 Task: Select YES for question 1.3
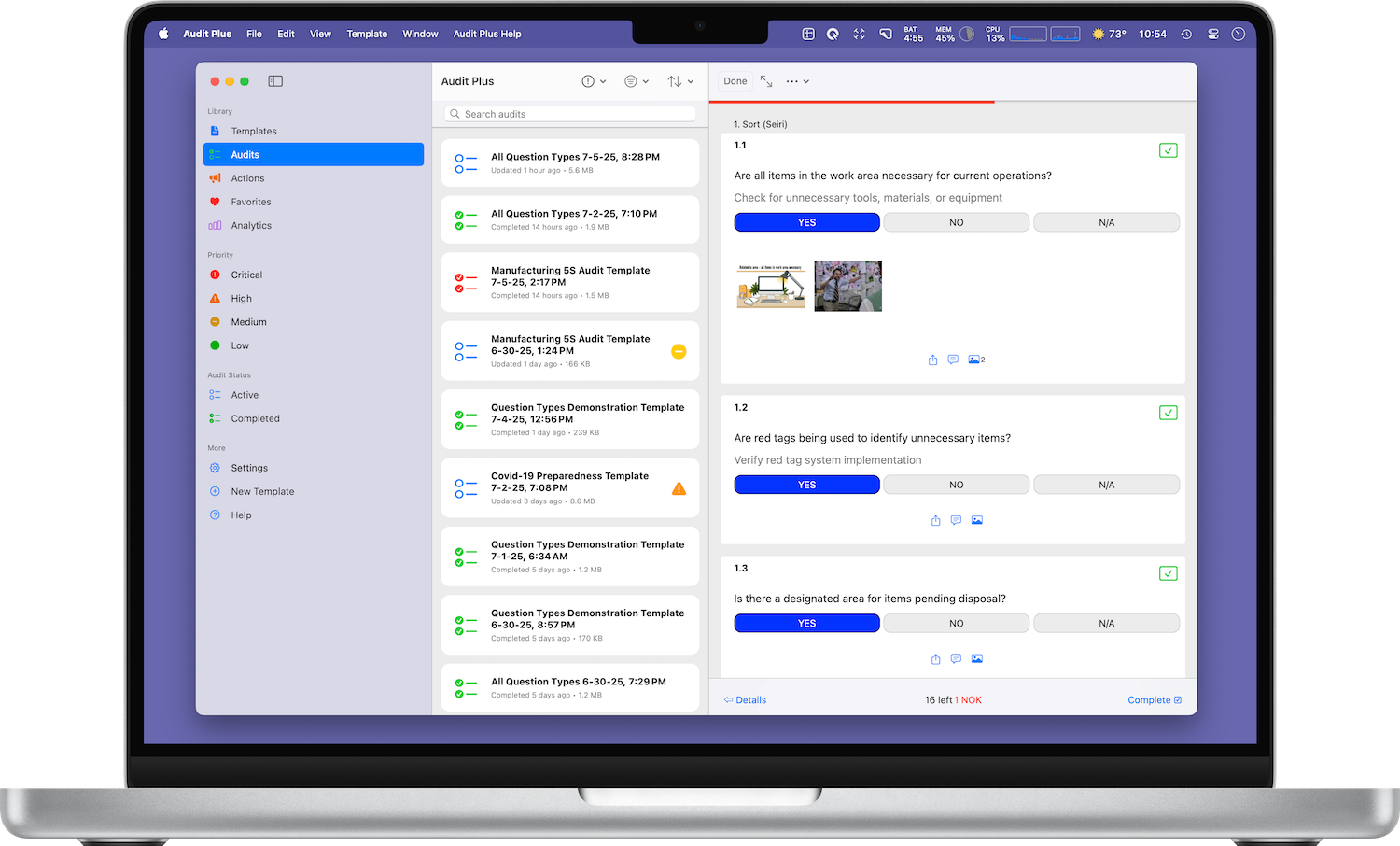click(807, 623)
